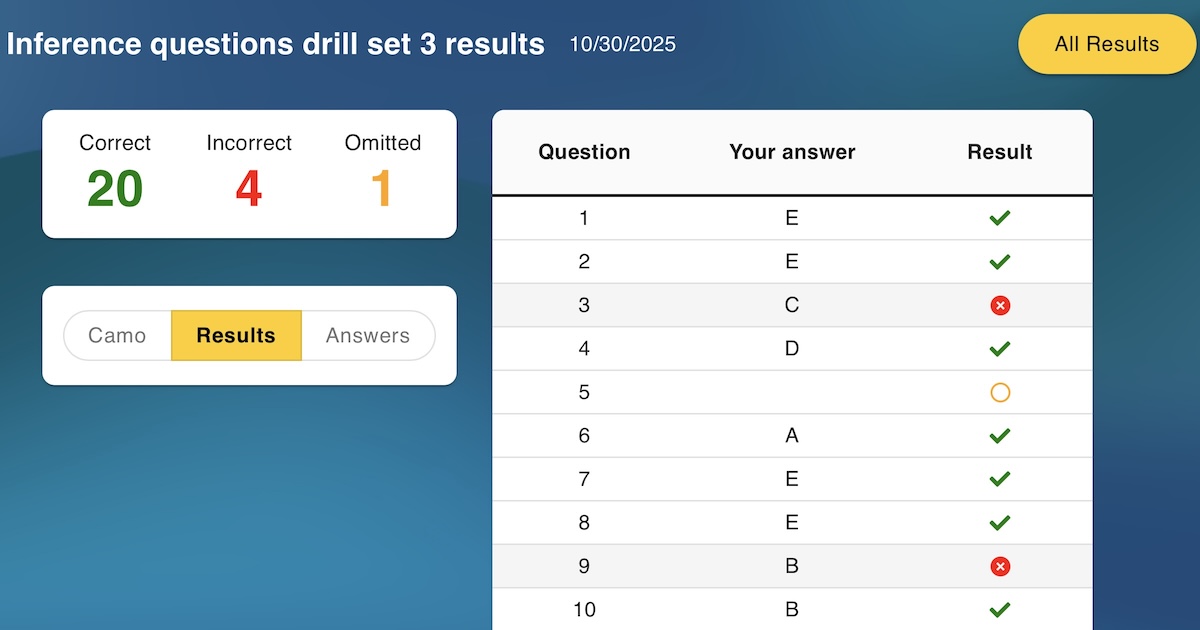Click the green checkmark for question 1
This screenshot has height=630, width=1200.
pyautogui.click(x=999, y=218)
